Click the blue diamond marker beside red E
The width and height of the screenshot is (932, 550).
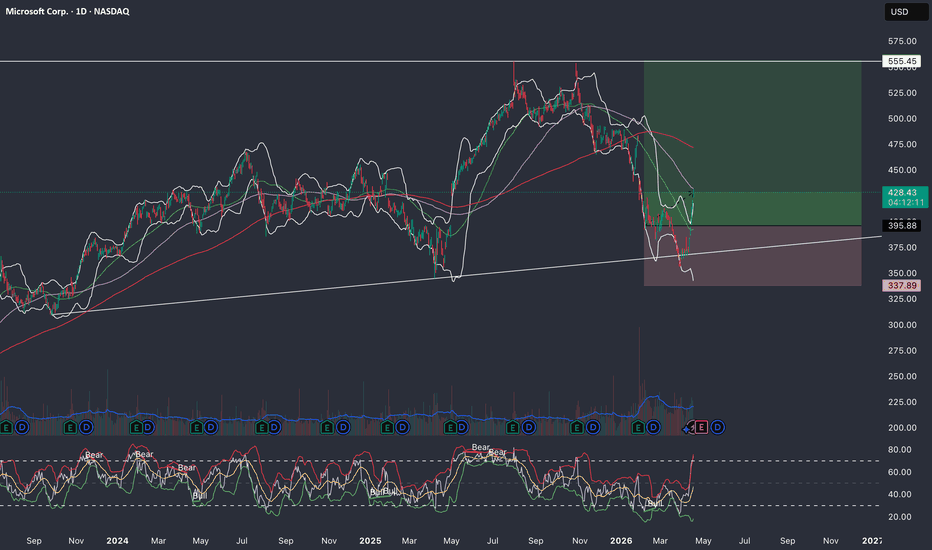click(688, 427)
